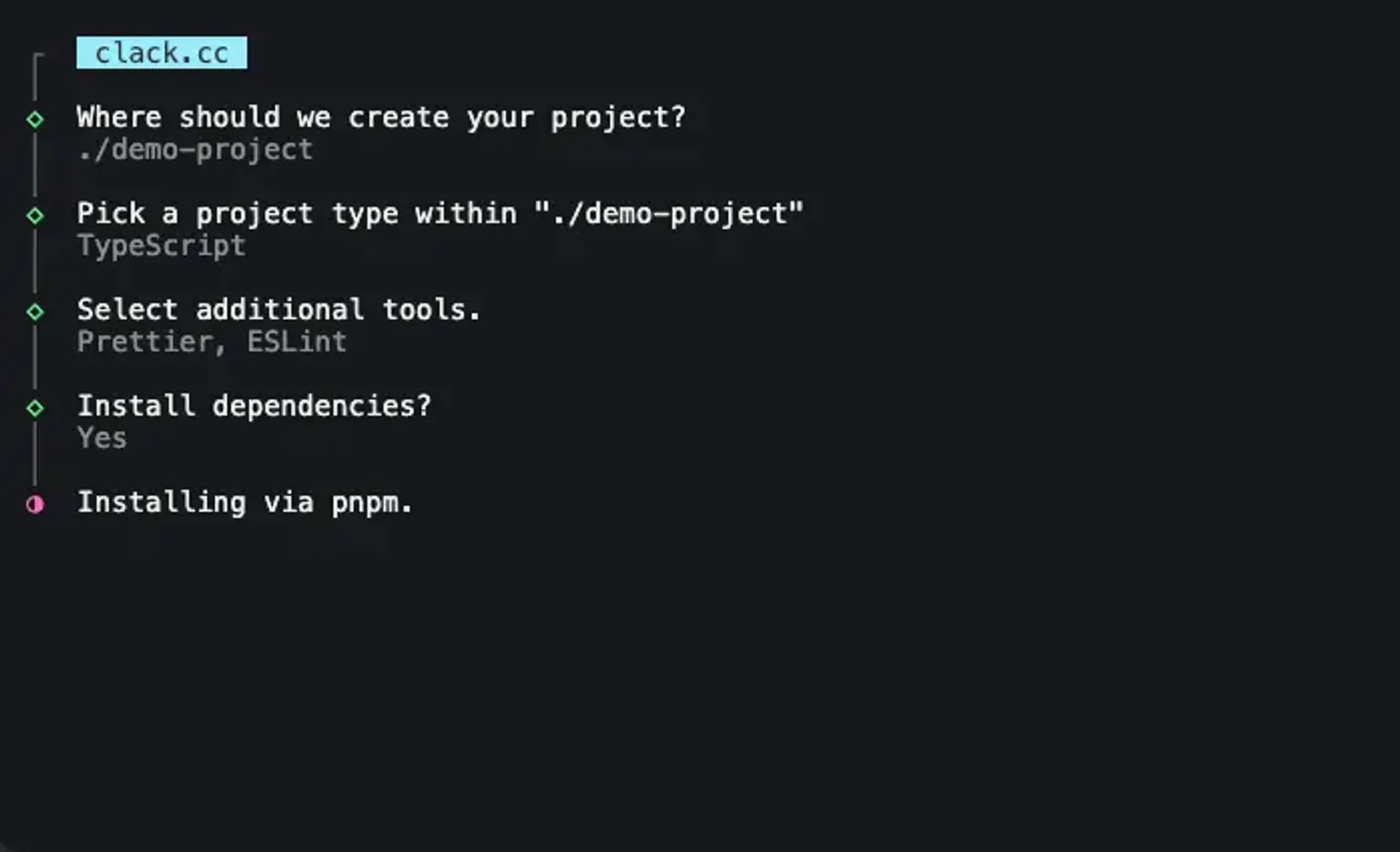Screen dimensions: 1400x852
Task: Click the corner bracket at the top of the guide line
Action: 37,57
